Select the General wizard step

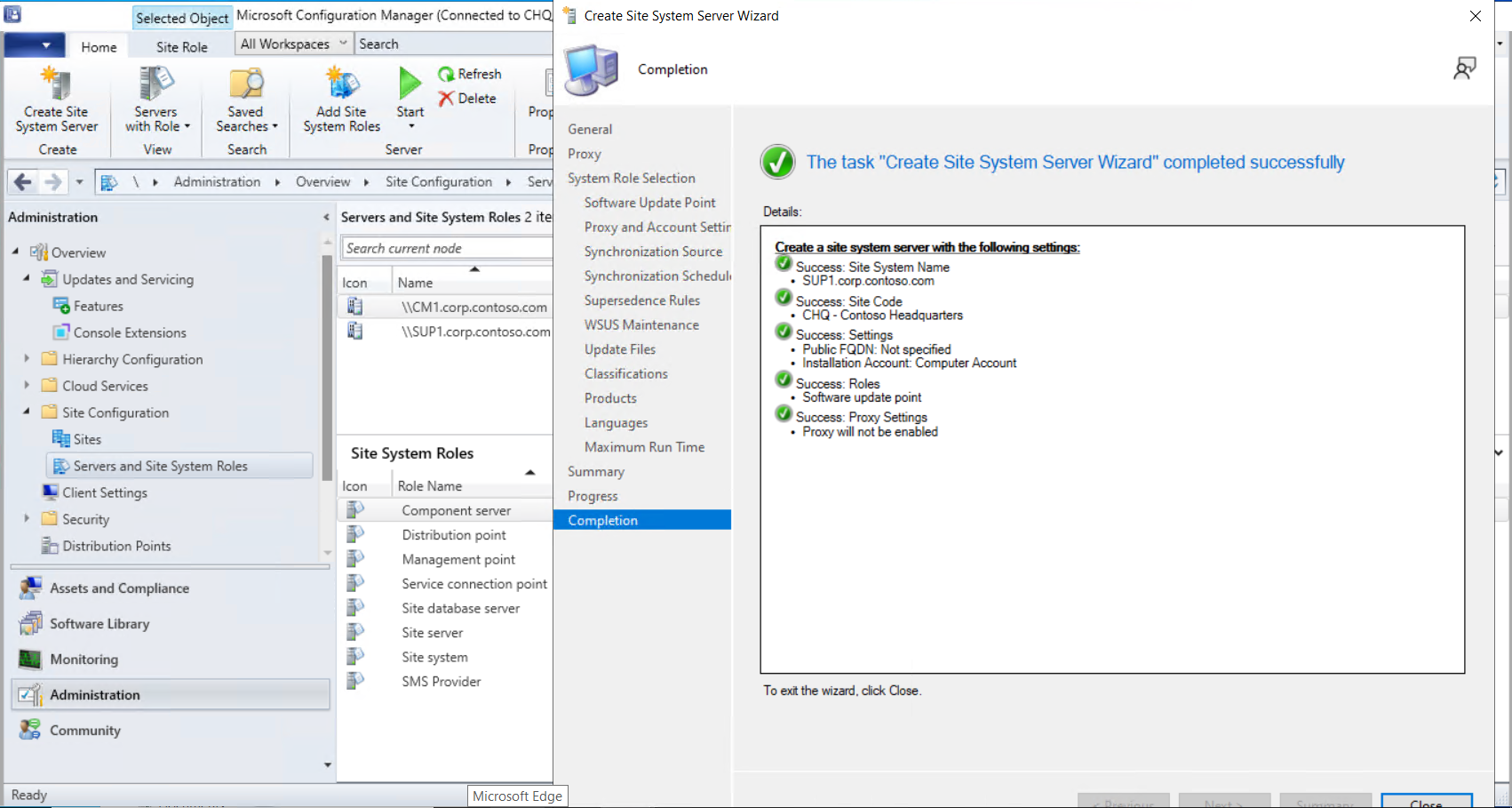590,129
